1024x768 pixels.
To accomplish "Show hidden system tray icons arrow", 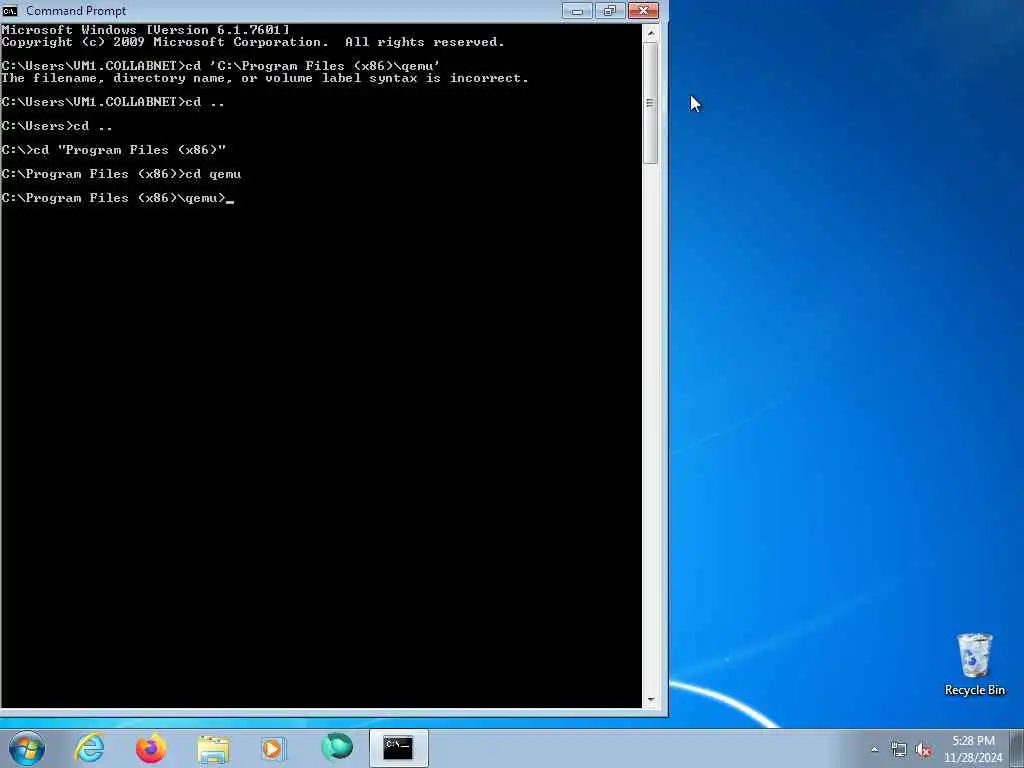I will pyautogui.click(x=874, y=749).
